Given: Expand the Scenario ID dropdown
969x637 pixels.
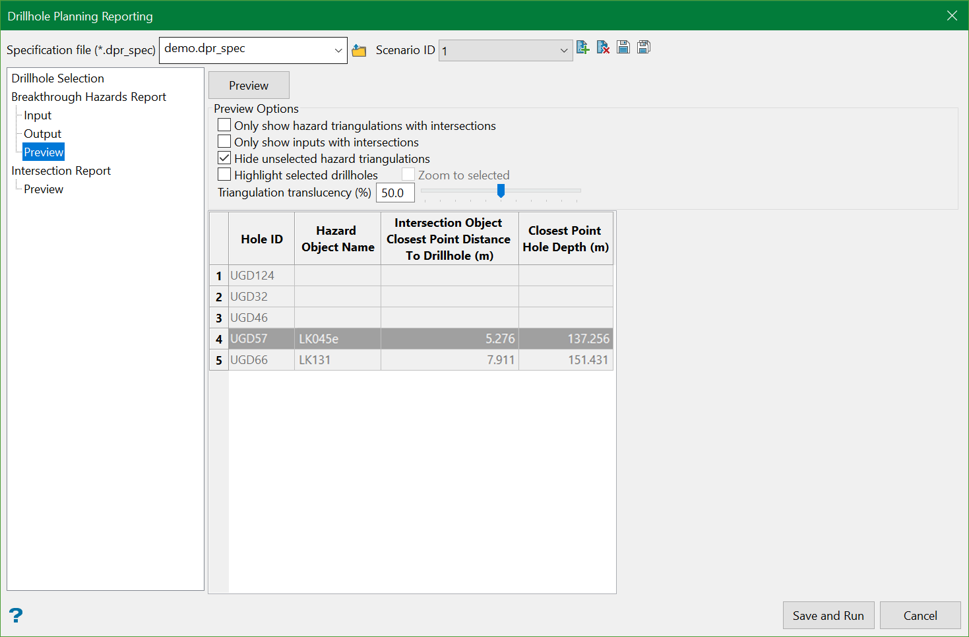Looking at the screenshot, I should point(563,50).
